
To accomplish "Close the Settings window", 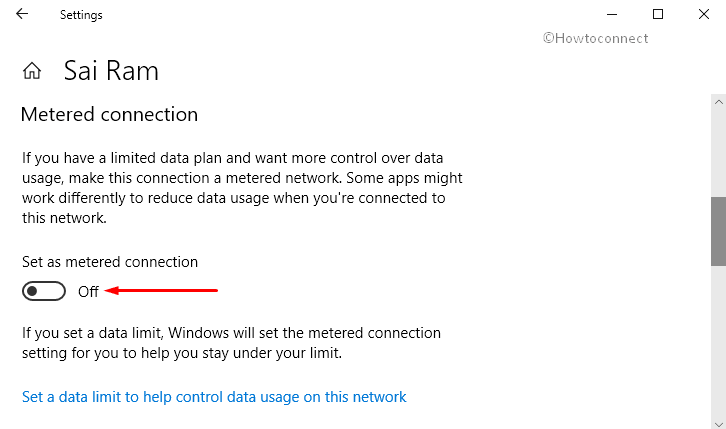I will [x=704, y=14].
